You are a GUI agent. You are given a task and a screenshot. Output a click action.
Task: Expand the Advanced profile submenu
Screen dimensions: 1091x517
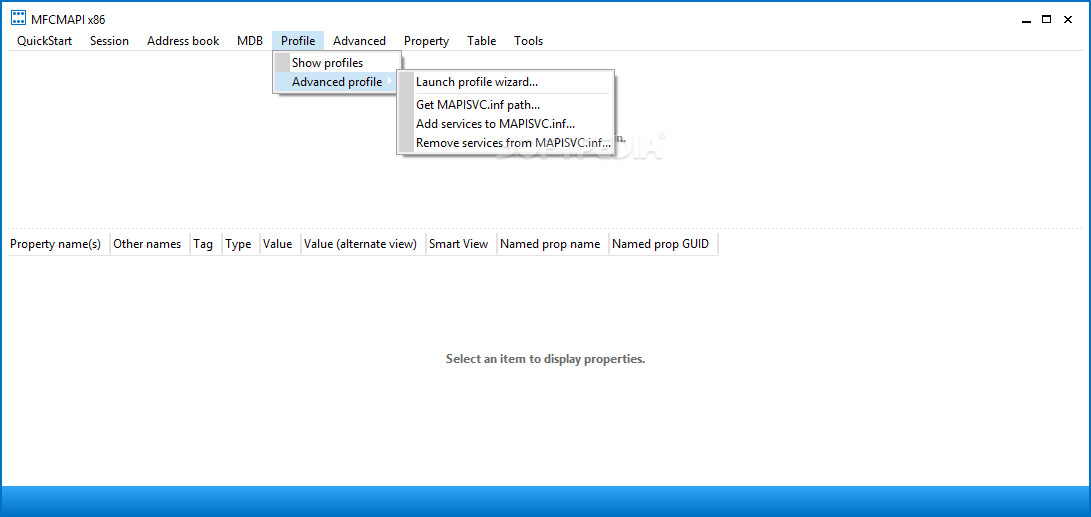tap(337, 82)
